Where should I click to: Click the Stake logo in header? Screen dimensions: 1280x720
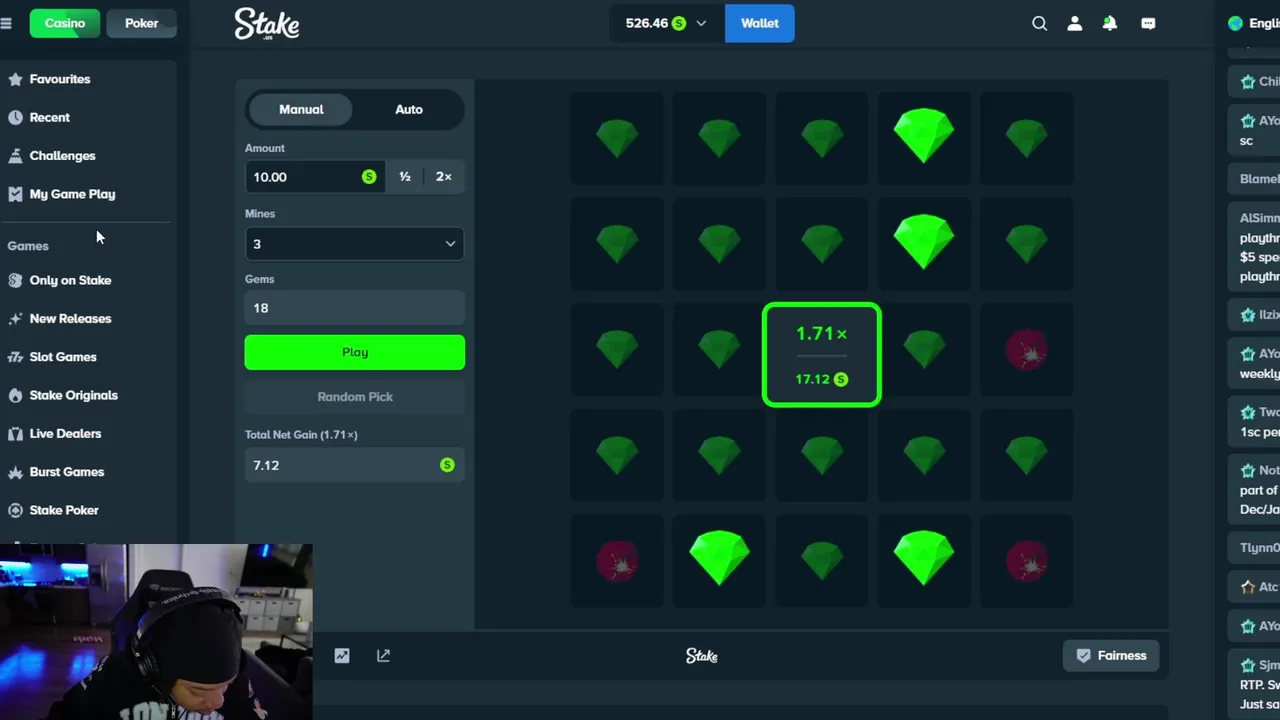pyautogui.click(x=267, y=24)
